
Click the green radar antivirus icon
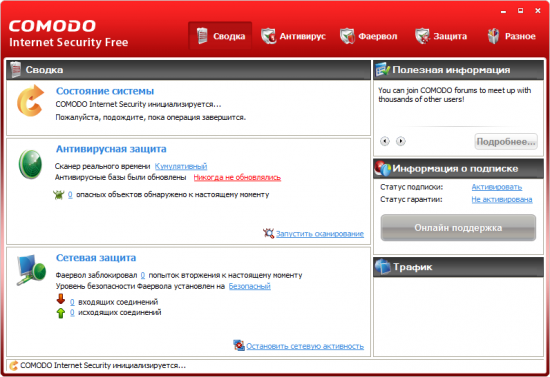click(30, 164)
